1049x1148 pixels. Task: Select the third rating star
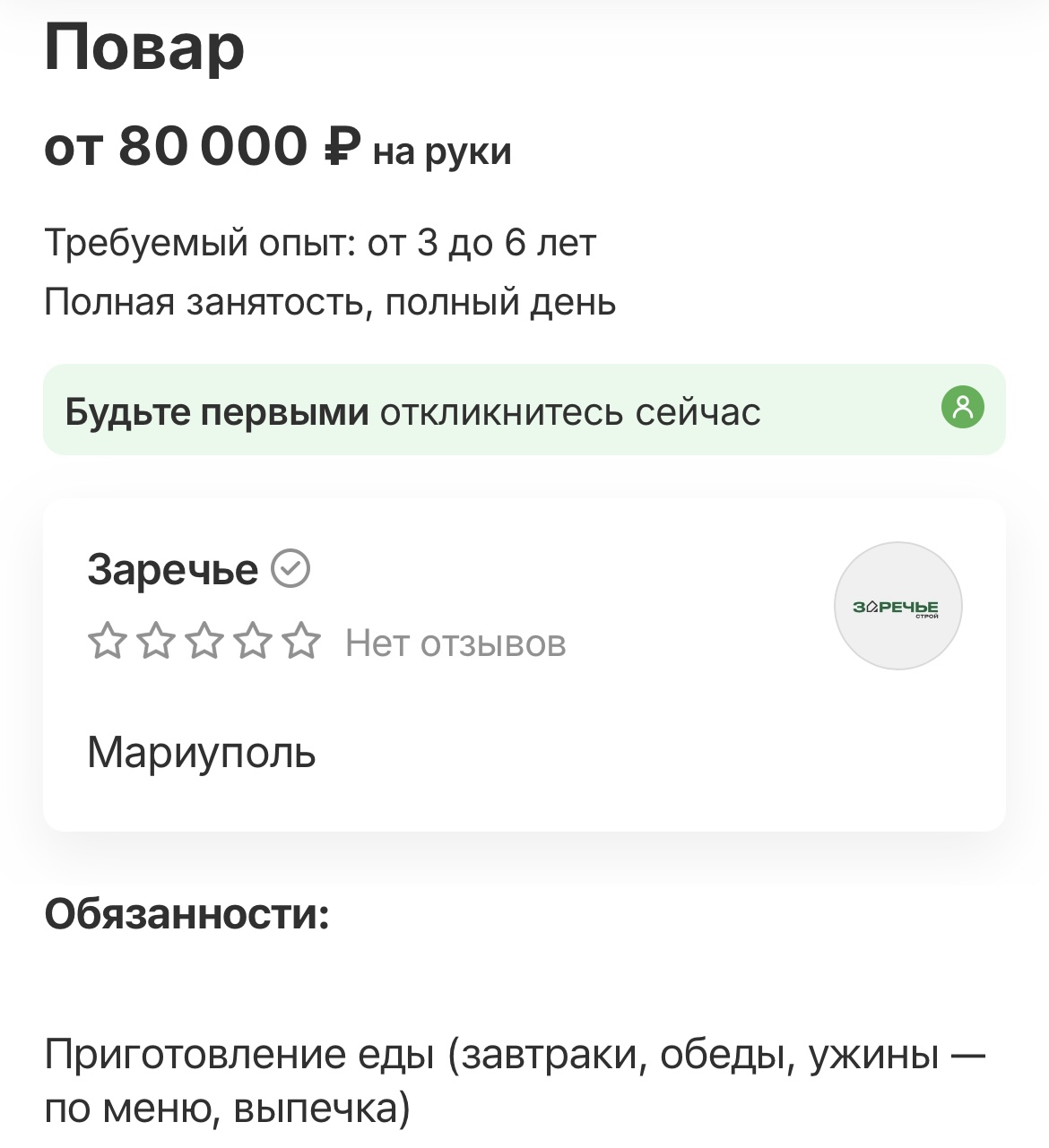[x=205, y=642]
